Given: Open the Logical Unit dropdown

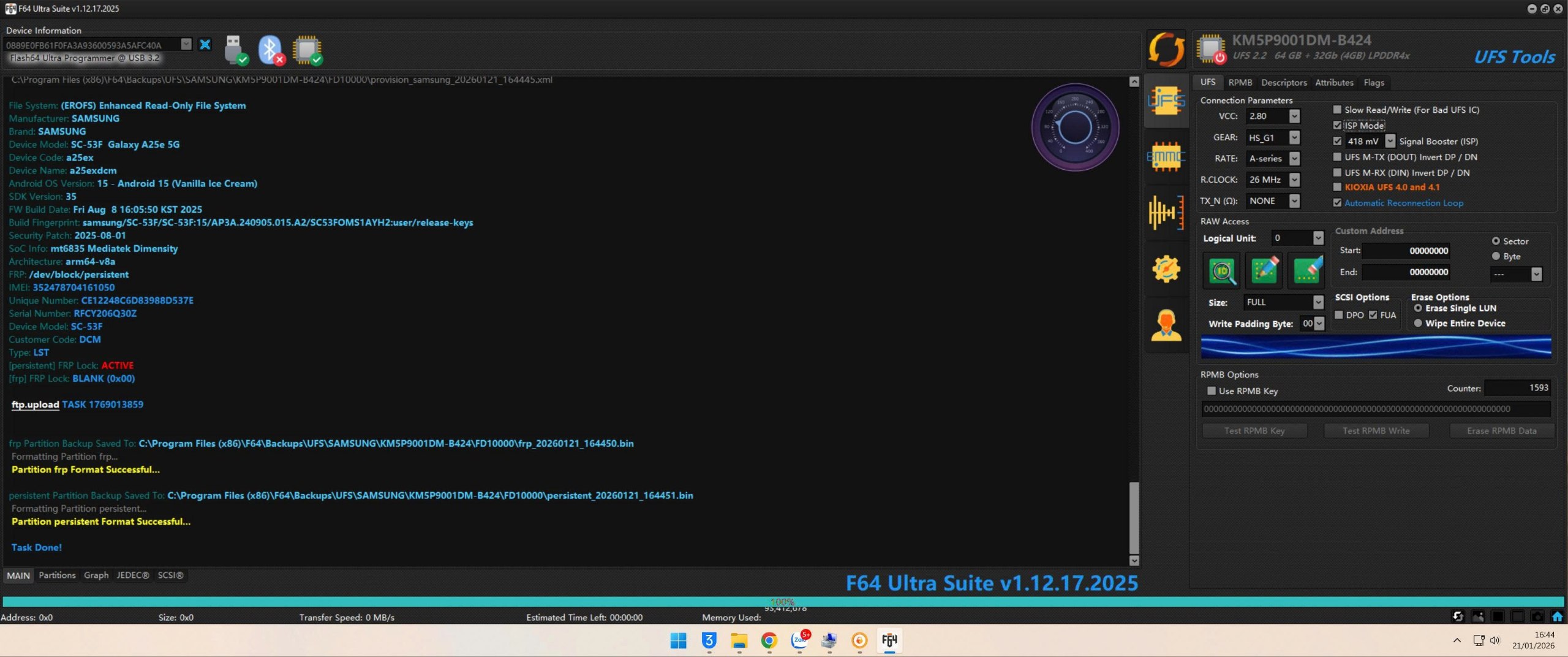Looking at the screenshot, I should tap(1318, 238).
